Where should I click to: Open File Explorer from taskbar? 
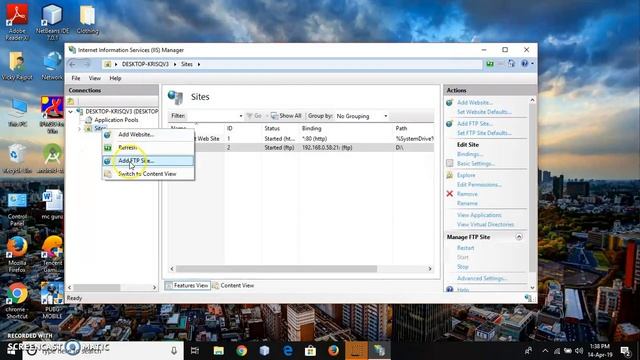pyautogui.click(x=218, y=351)
